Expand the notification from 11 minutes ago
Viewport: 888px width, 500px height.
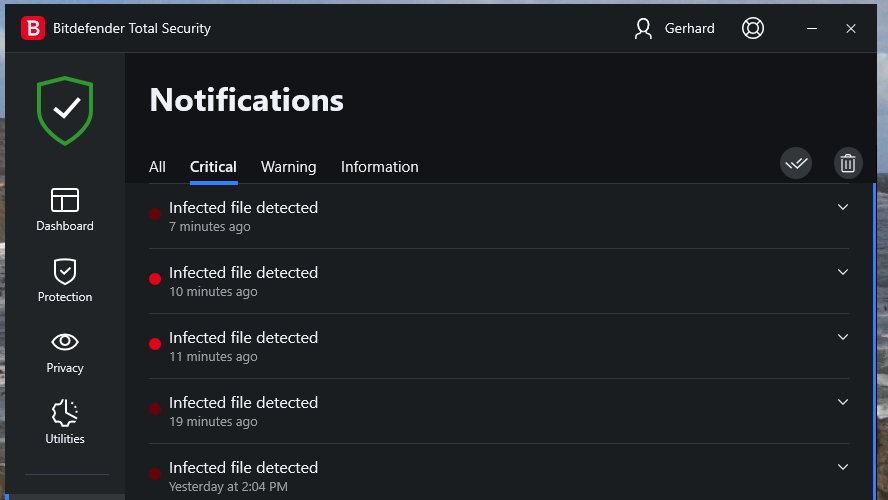click(x=842, y=337)
